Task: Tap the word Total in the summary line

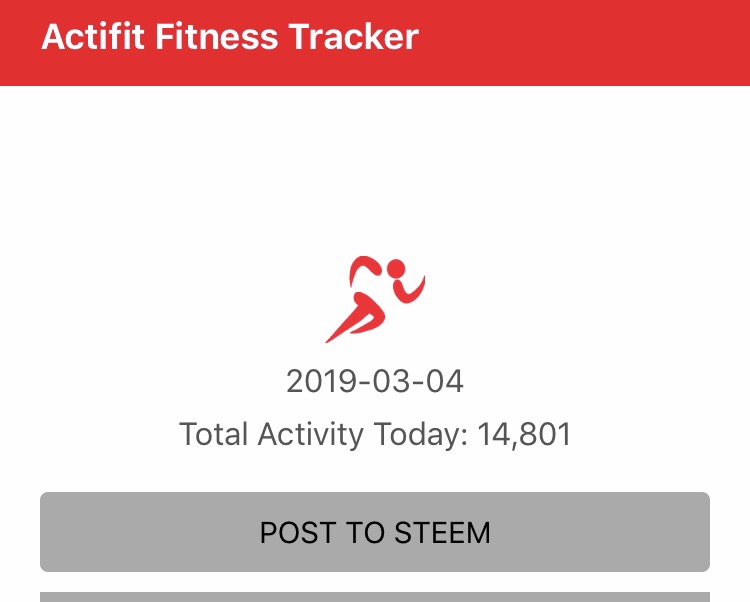Action: coord(214,435)
